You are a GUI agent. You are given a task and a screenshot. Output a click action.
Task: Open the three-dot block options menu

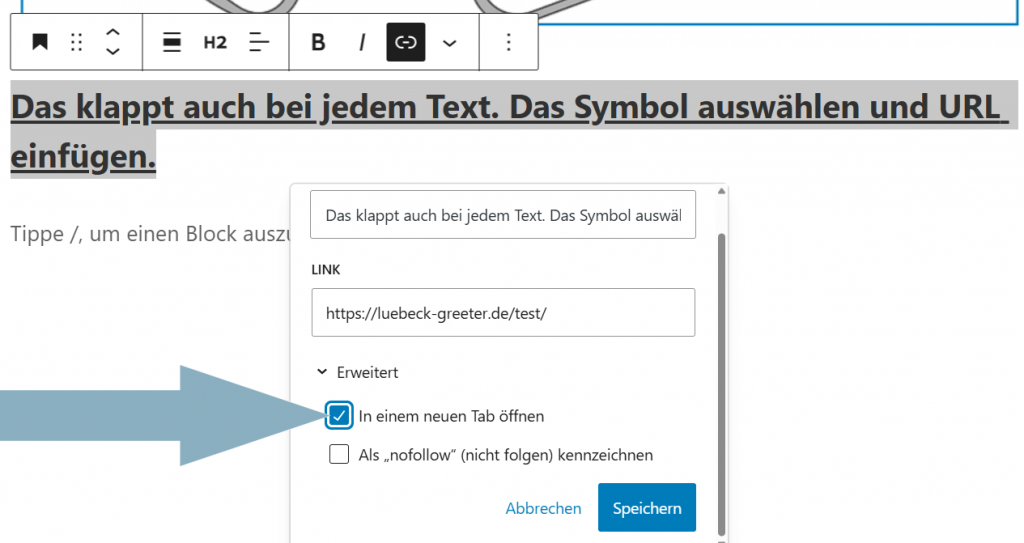(x=508, y=42)
